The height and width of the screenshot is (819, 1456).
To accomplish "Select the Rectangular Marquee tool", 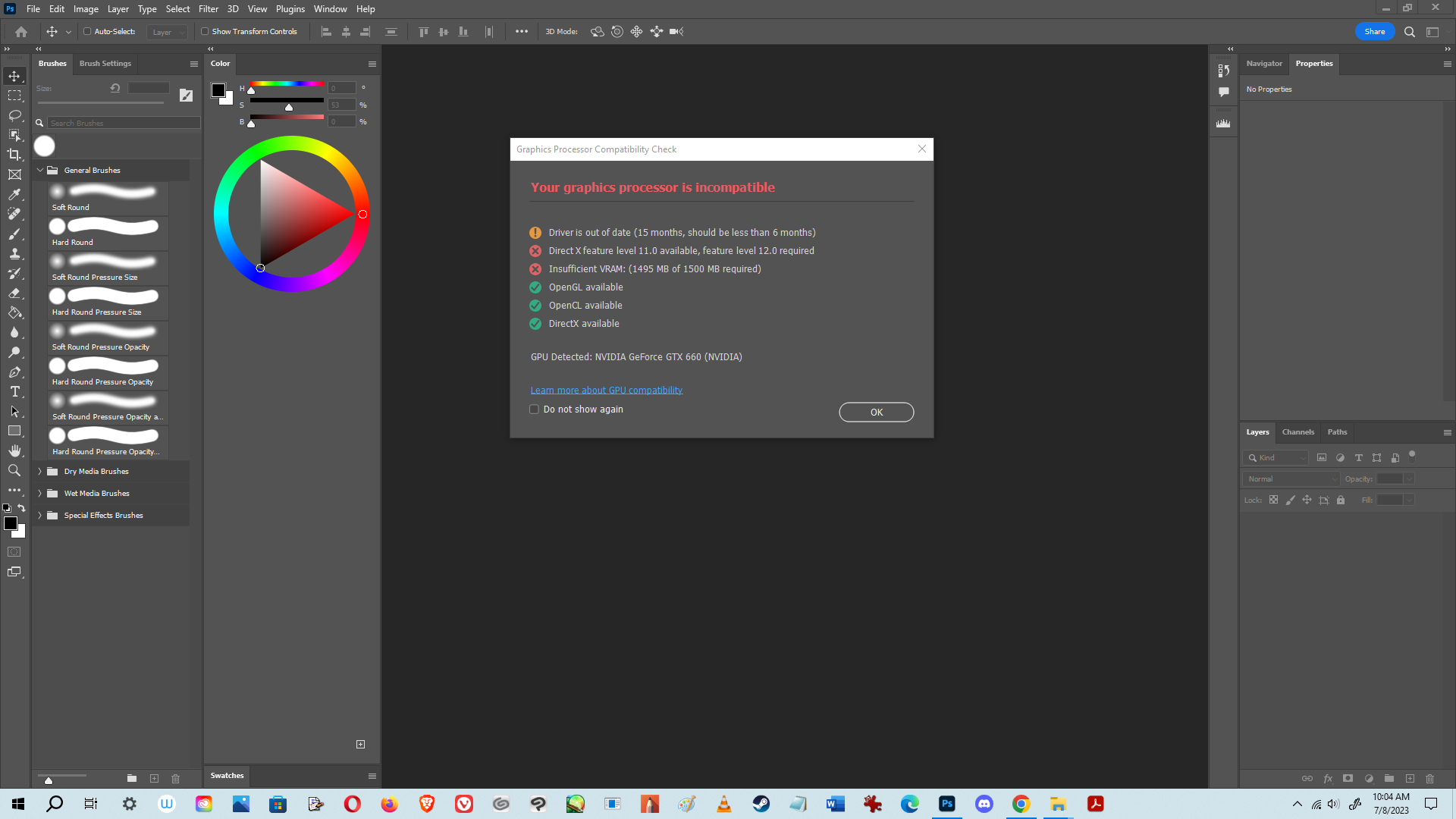I will (14, 96).
